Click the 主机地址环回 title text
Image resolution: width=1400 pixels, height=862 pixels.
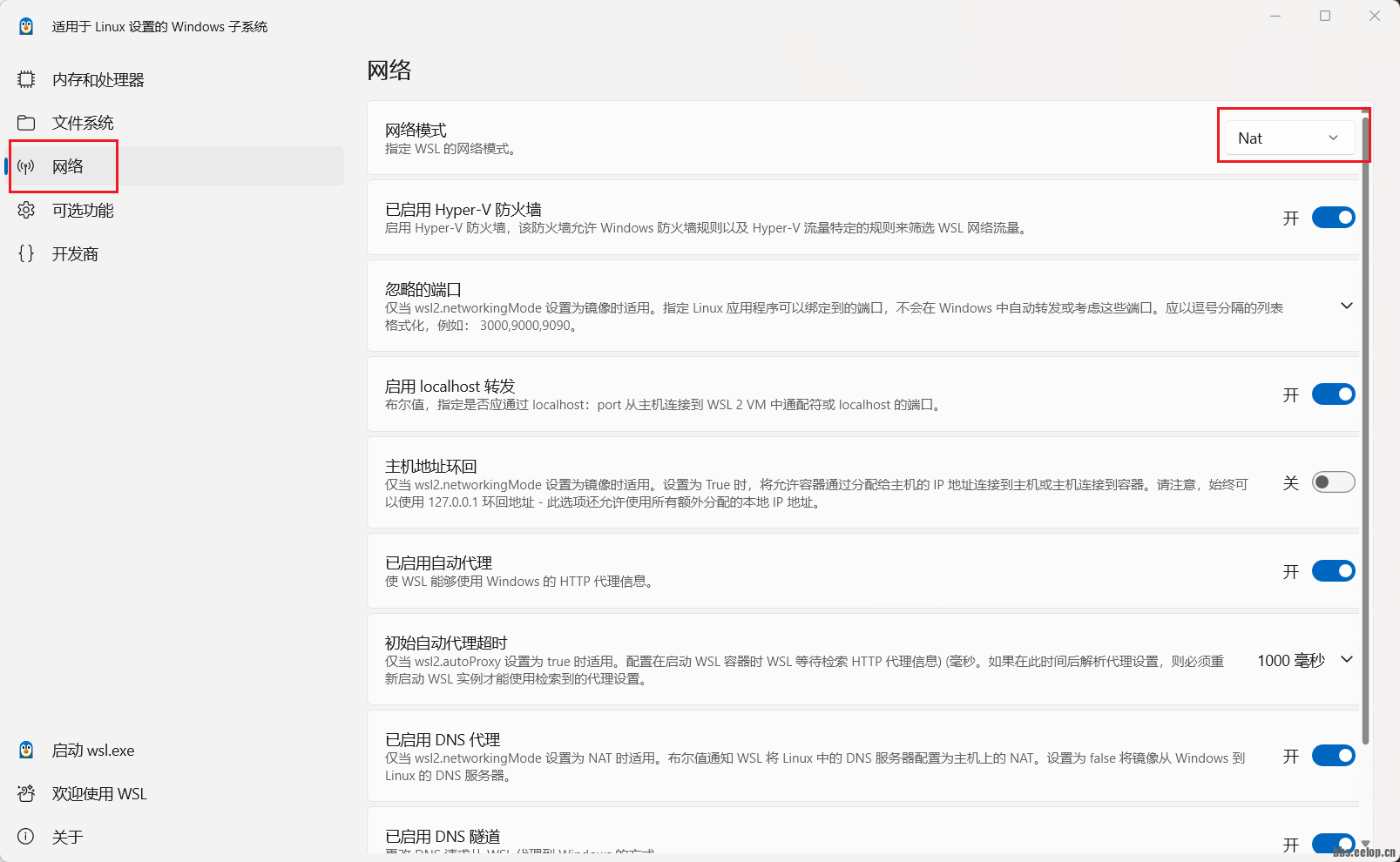(431, 466)
